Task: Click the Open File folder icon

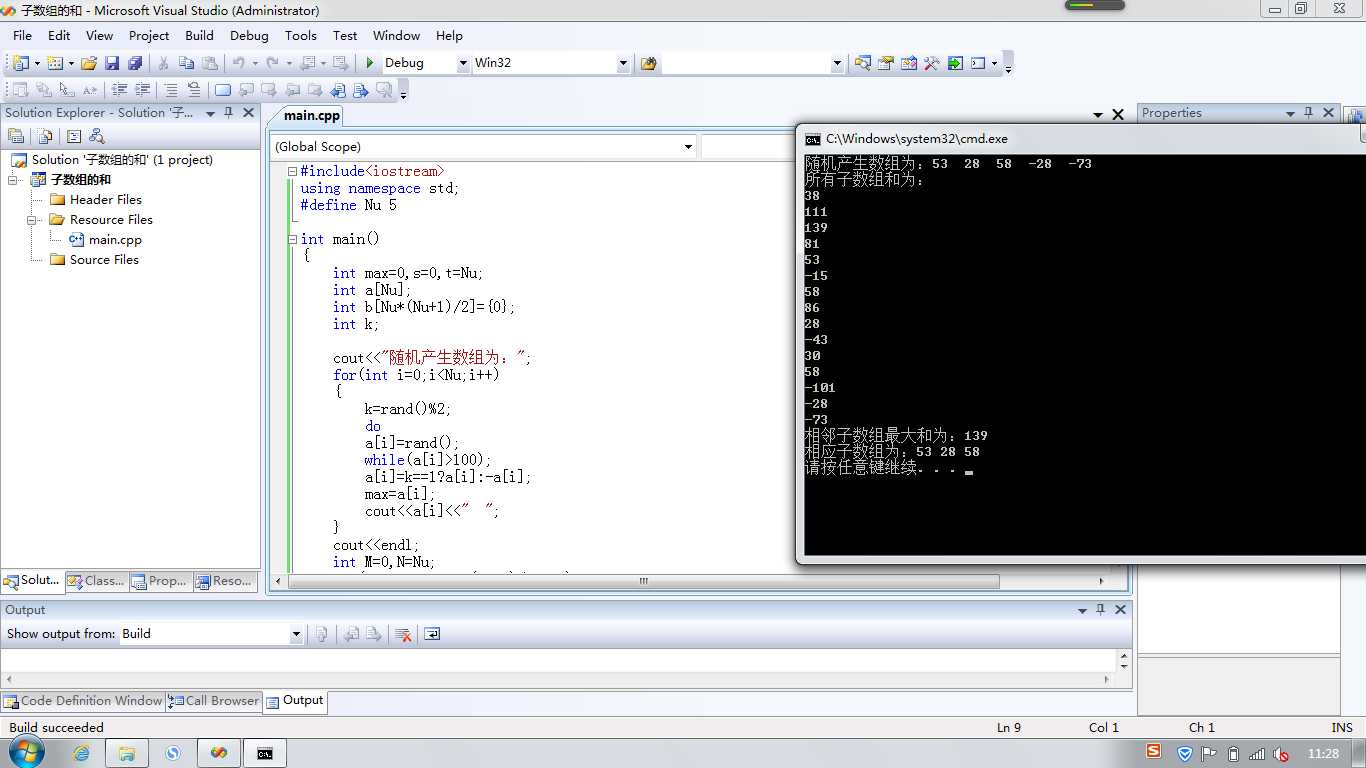Action: (89, 63)
